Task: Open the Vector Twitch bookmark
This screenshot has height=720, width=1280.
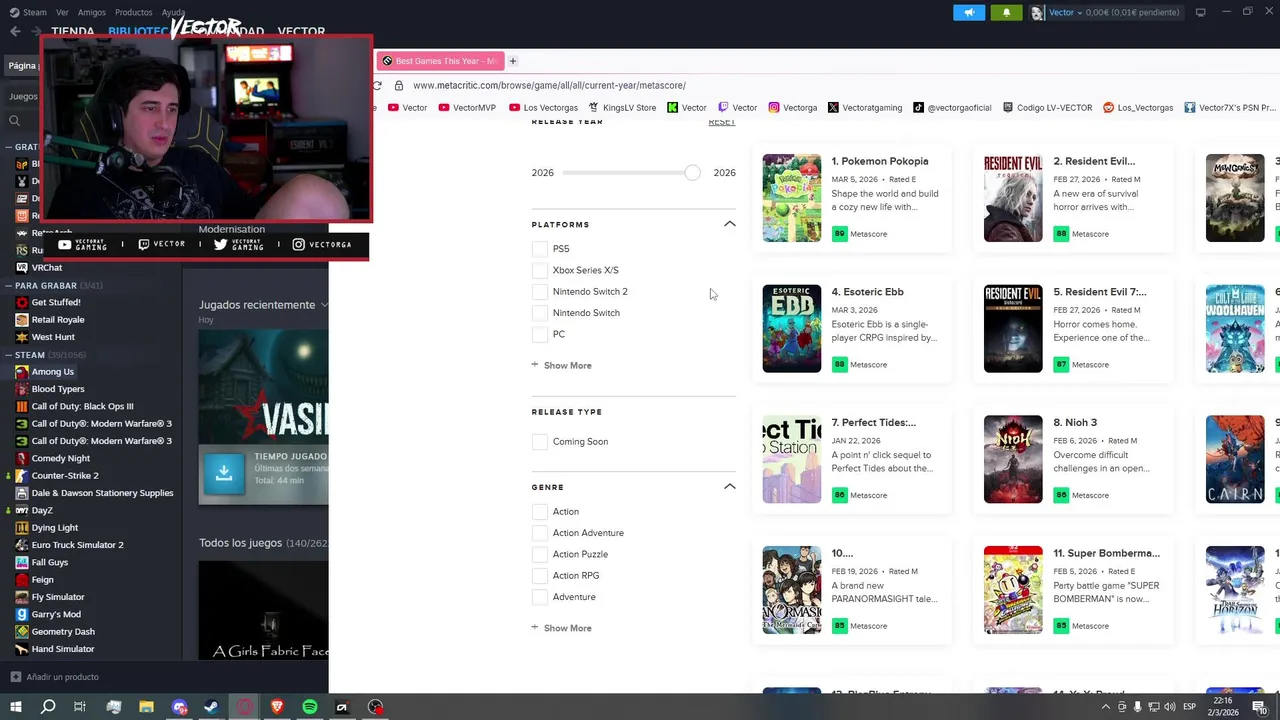Action: pyautogui.click(x=738, y=107)
